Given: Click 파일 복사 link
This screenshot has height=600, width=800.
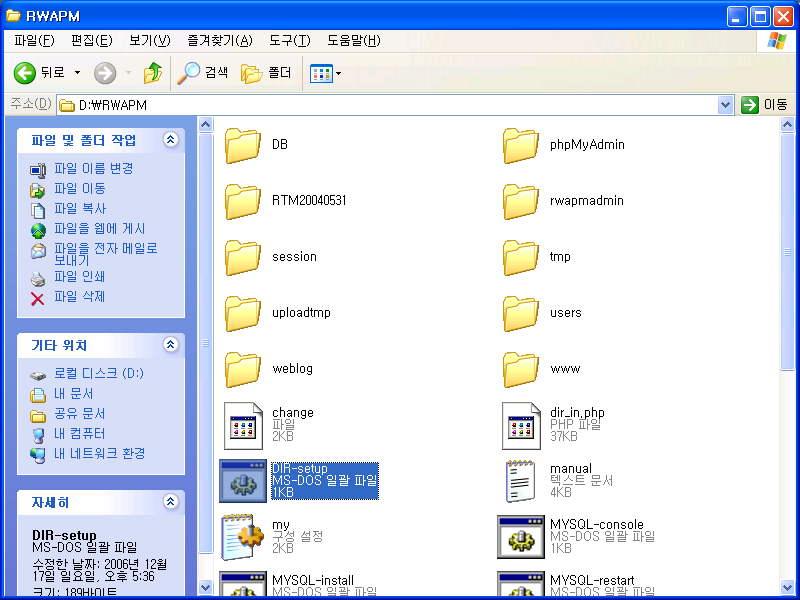Looking at the screenshot, I should [80, 209].
